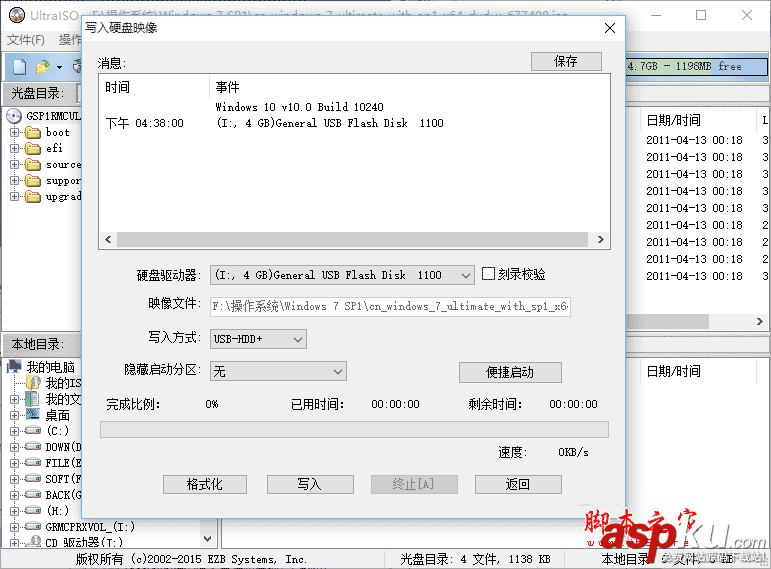
Task: Enable the 刻录校验 verify checkbox
Action: click(488, 273)
